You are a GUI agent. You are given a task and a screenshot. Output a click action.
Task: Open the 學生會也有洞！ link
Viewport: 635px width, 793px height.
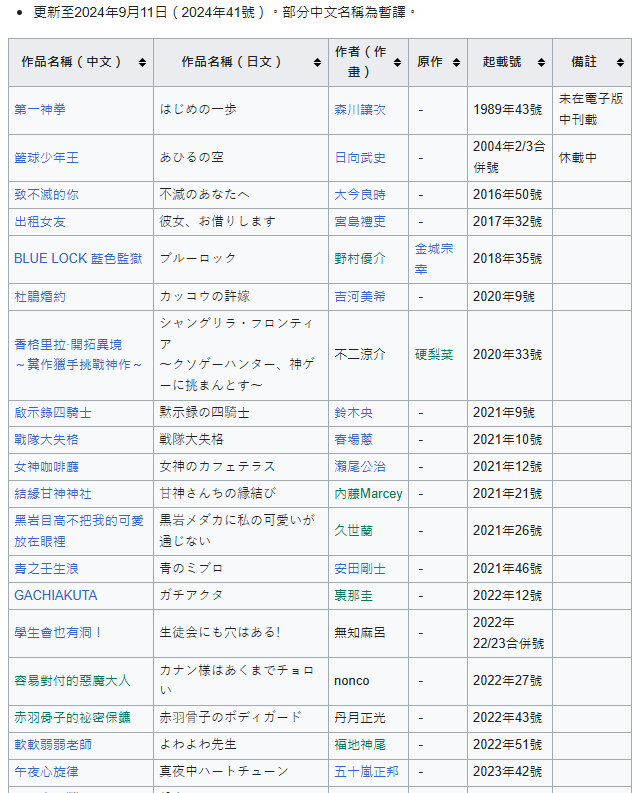[59, 633]
